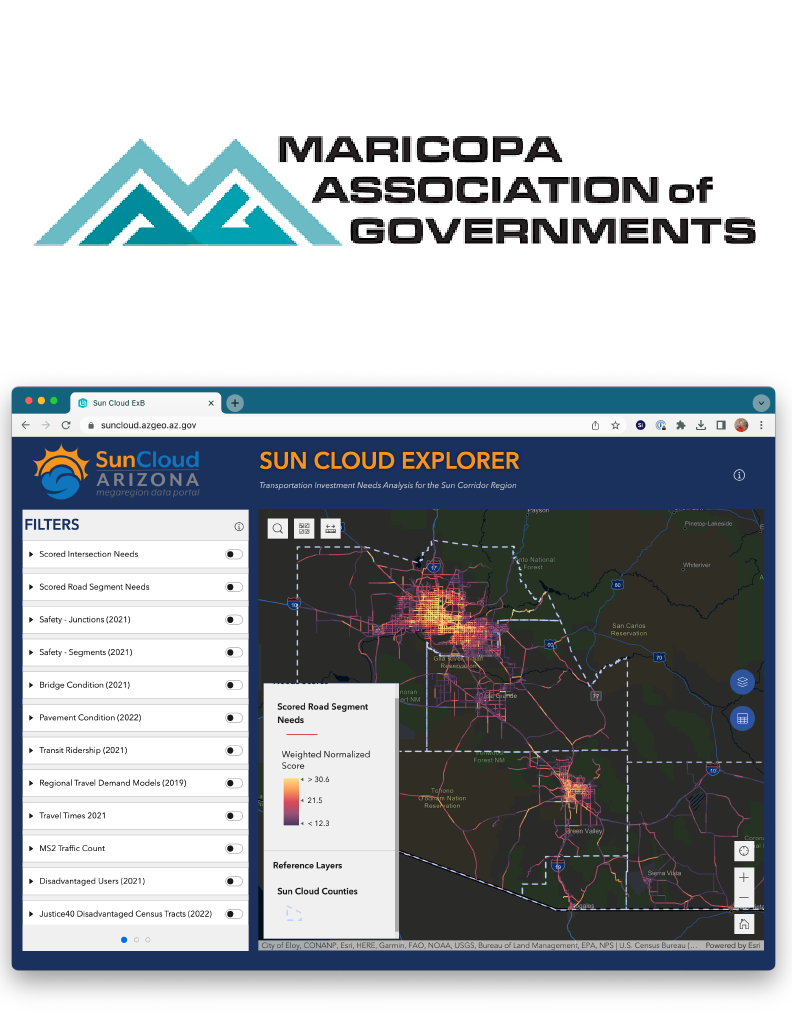
Task: Toggle Safety - Segments (2021) filter
Action: (x=234, y=652)
